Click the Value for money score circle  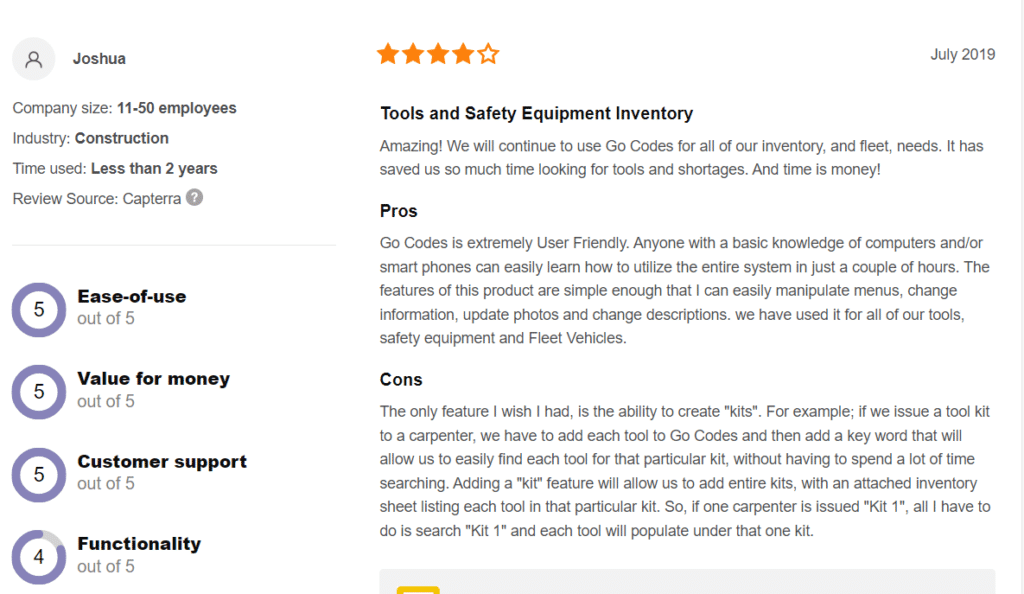click(x=39, y=392)
